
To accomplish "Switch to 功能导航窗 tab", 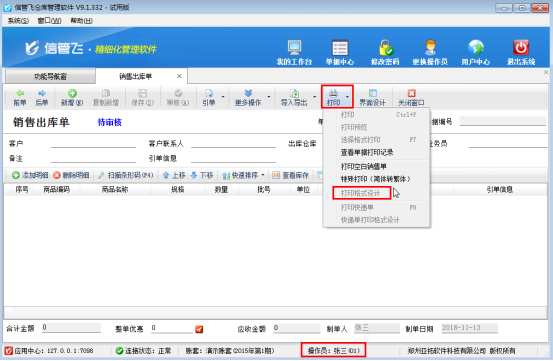I will click(50, 76).
